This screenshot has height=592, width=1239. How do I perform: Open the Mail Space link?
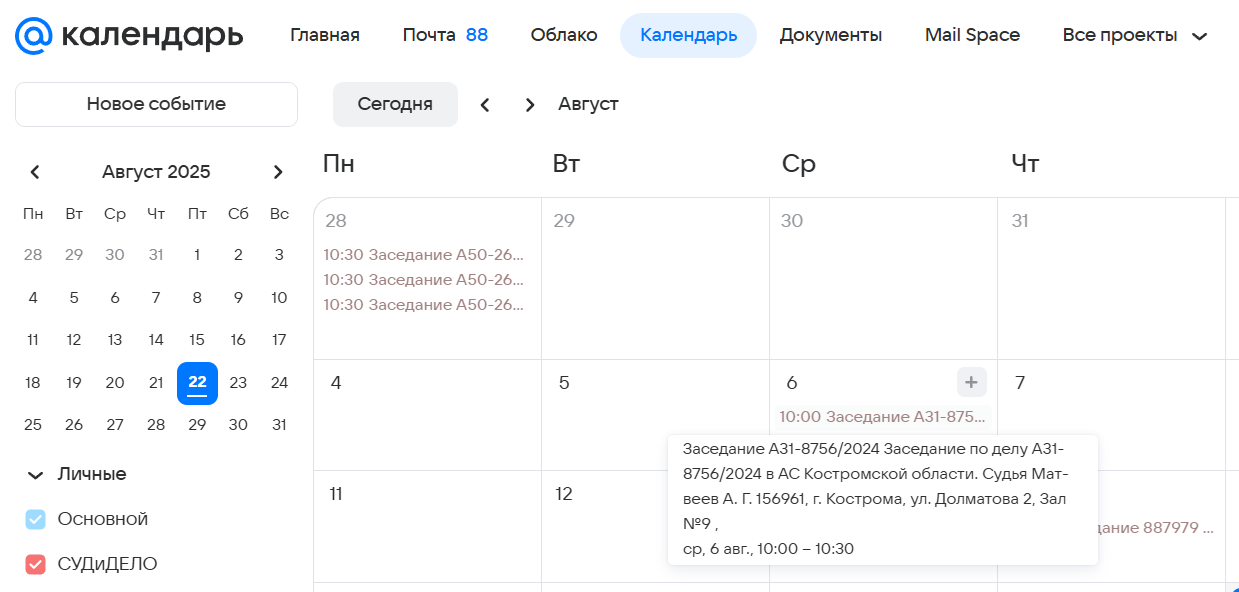[x=972, y=36]
